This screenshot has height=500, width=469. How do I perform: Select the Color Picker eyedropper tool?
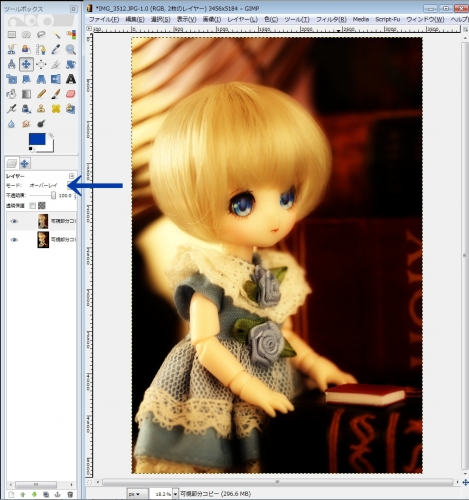pos(56,49)
